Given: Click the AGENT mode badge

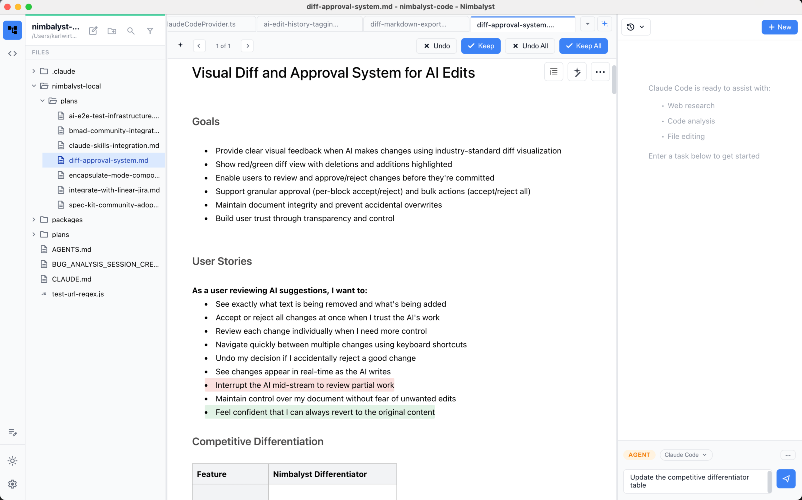Looking at the screenshot, I should point(639,455).
